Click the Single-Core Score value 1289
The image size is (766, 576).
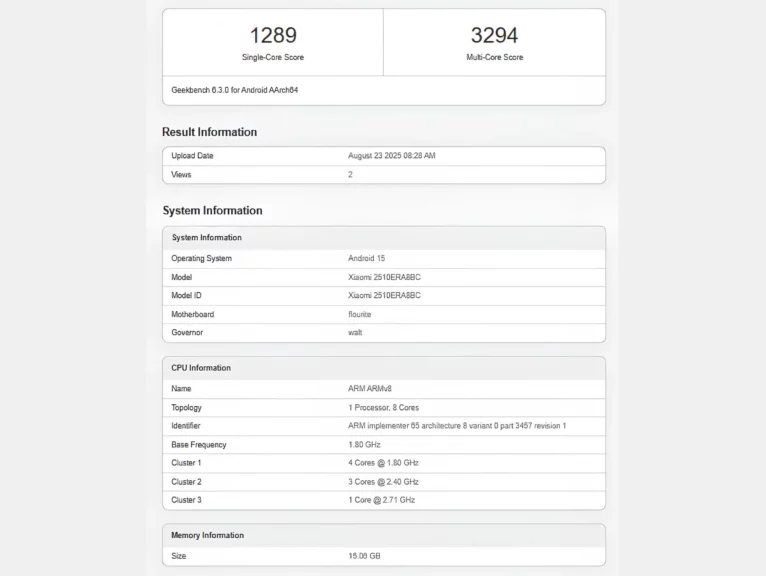click(272, 36)
